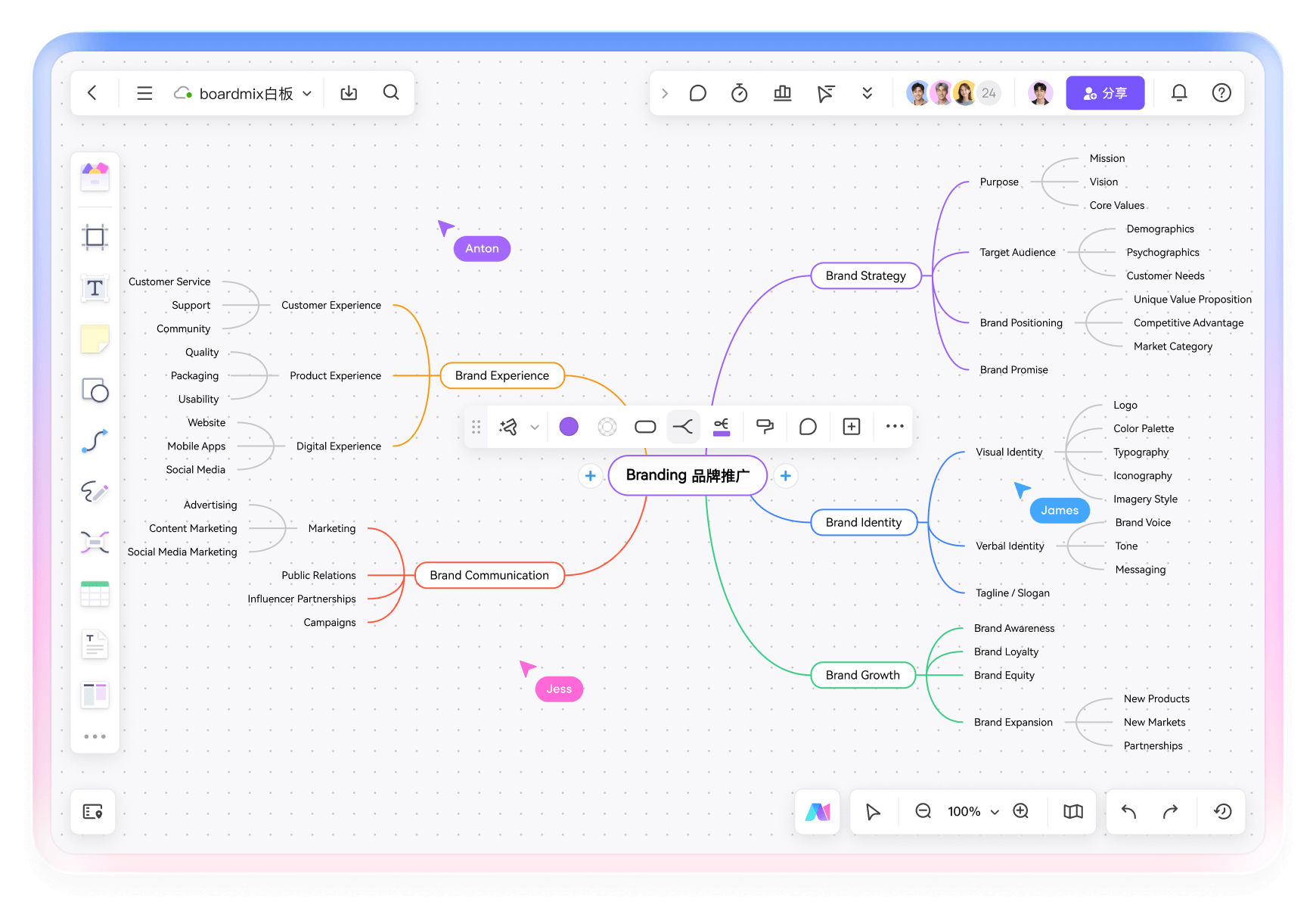Toggle the branch line style button

coord(683,427)
